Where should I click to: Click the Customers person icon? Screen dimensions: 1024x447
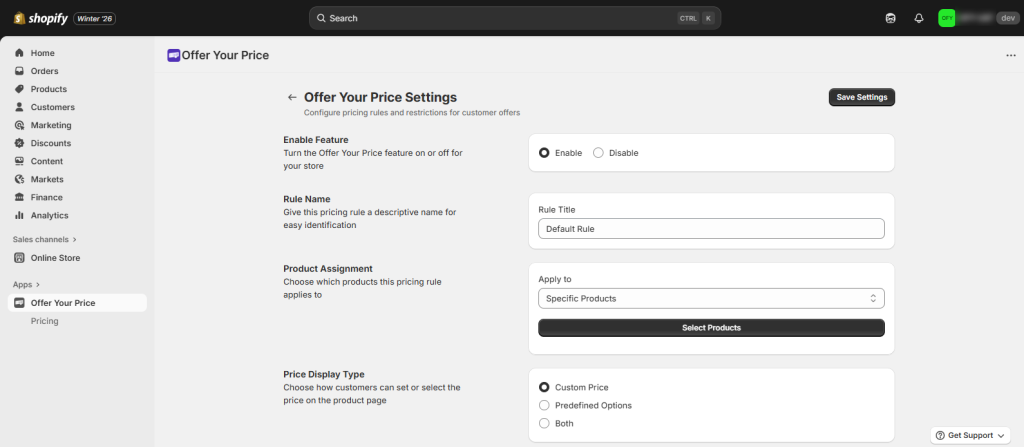20,107
